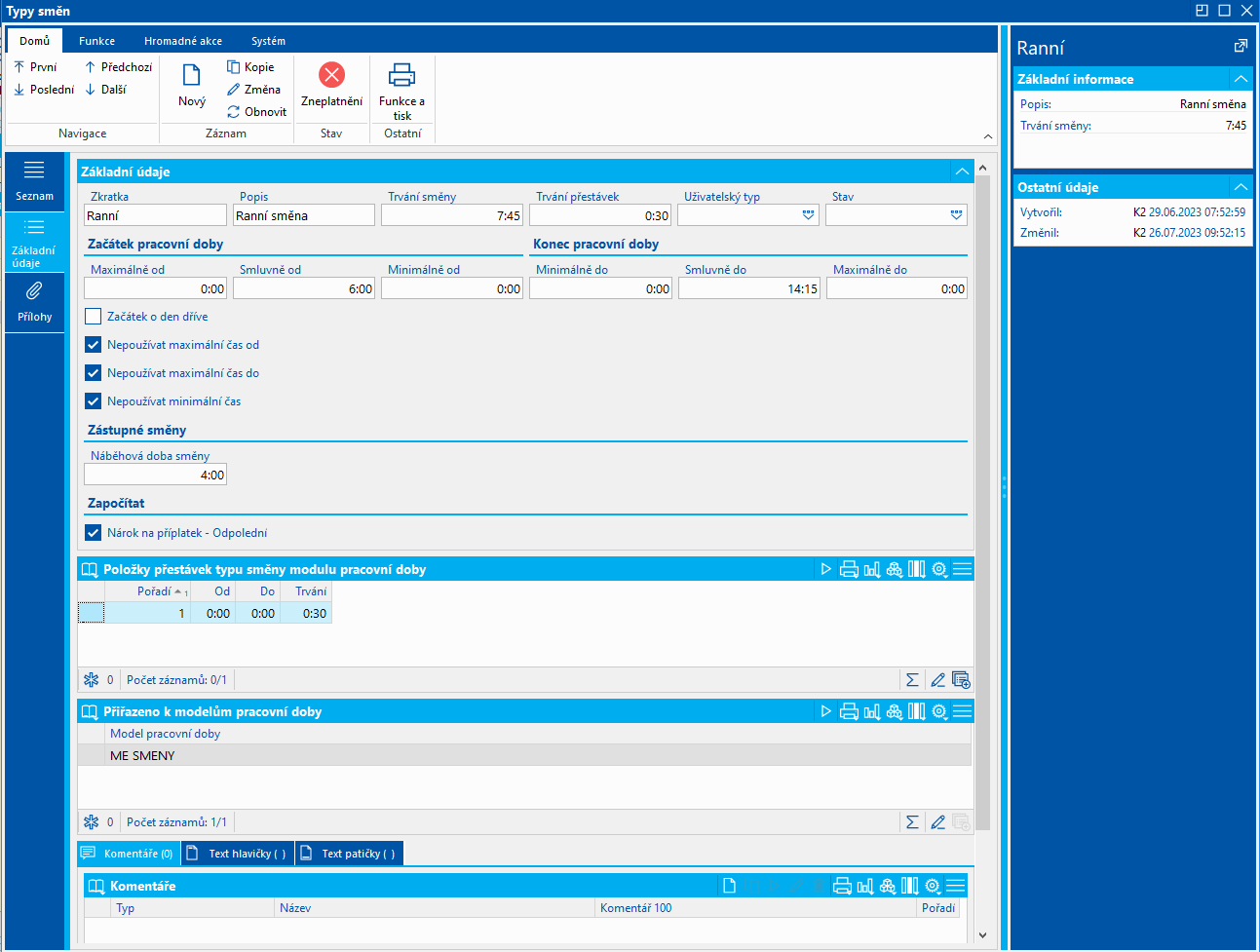This screenshot has height=952, width=1260.
Task: Click the Zneplatnění red X icon
Action: point(331,75)
